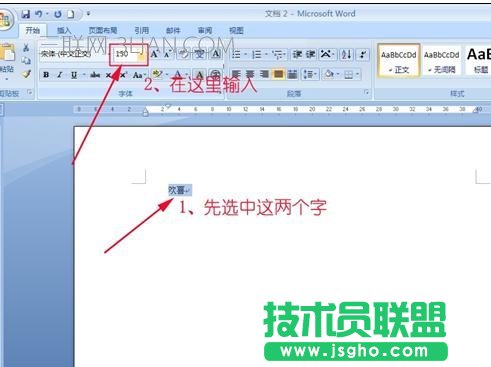The height and width of the screenshot is (367, 491).
Task: Apply paragraph shading paint bucket color
Action: pyautogui.click(x=329, y=74)
